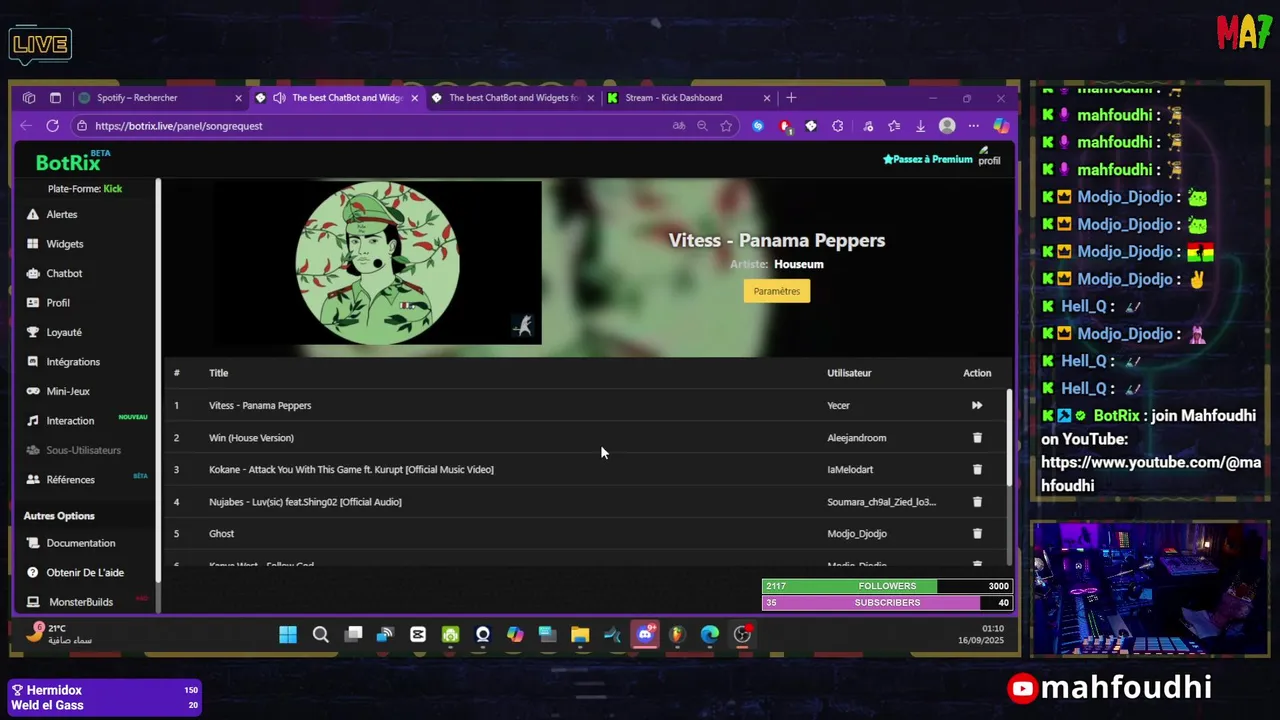Open the Alertes sidebar section
This screenshot has height=720, width=1280.
tap(62, 214)
